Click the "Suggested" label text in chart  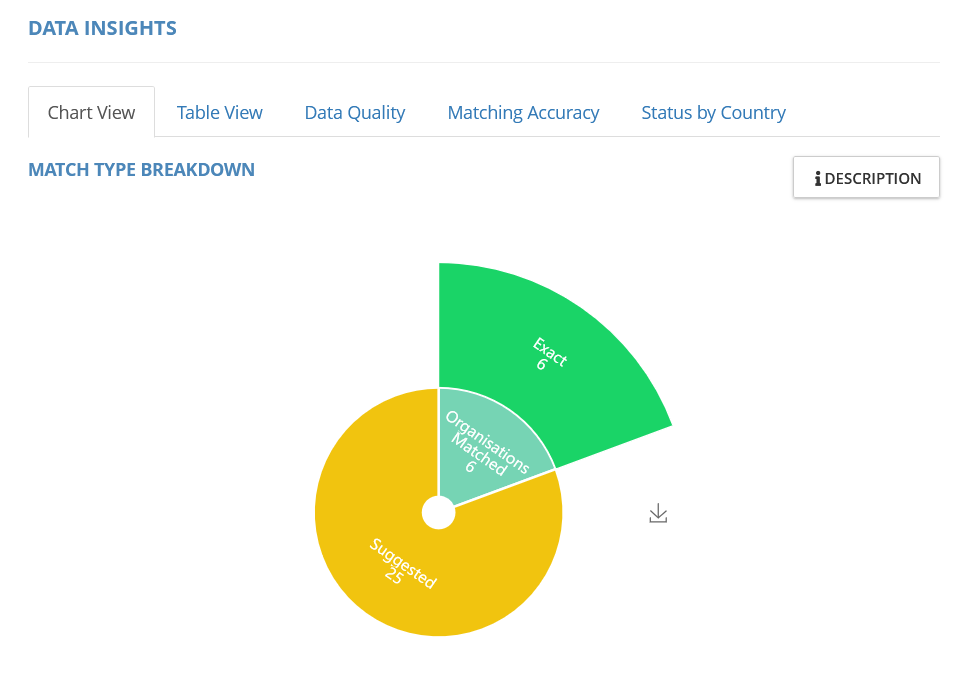coord(403,563)
